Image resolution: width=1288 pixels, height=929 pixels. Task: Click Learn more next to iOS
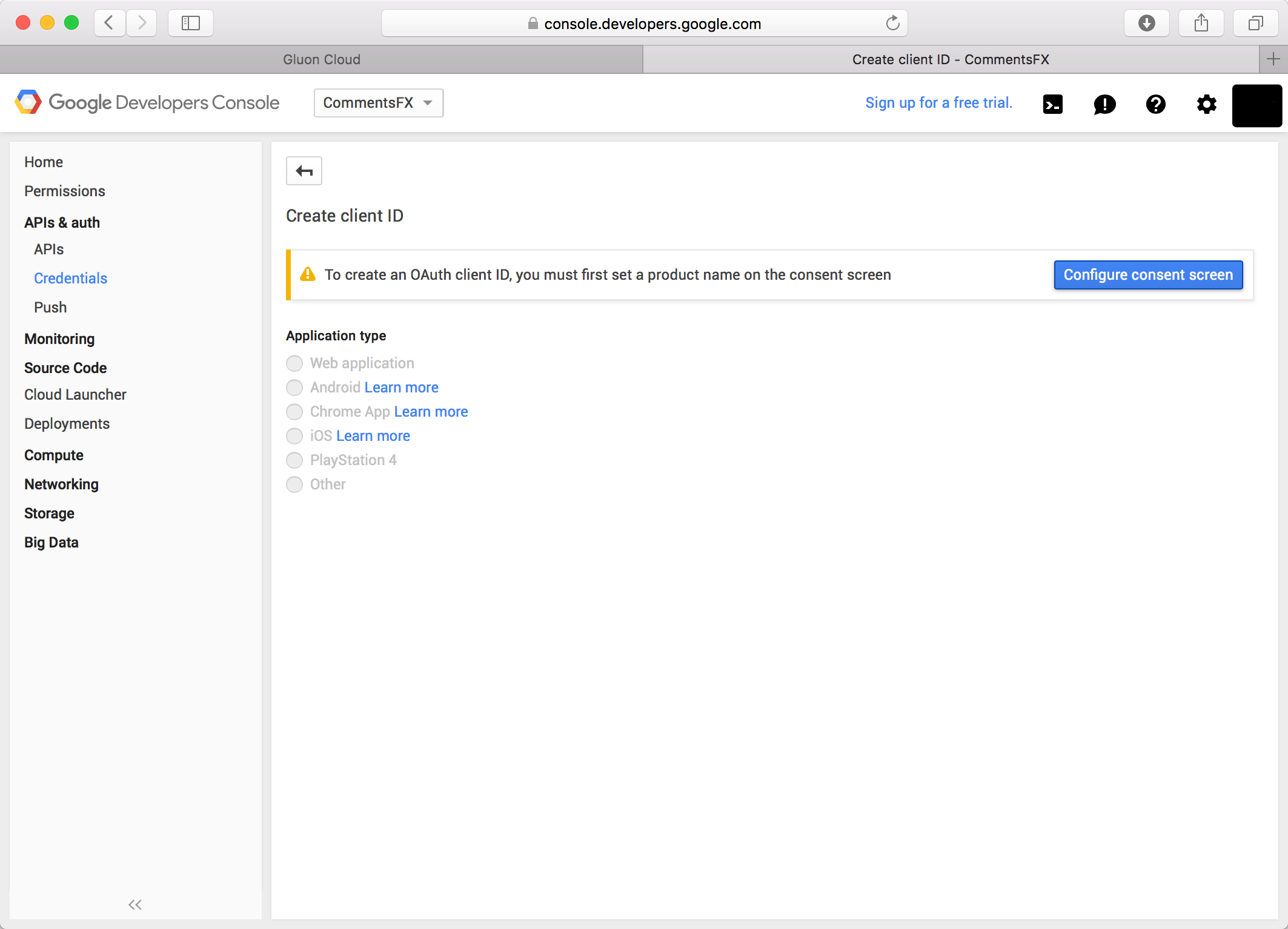(x=373, y=436)
